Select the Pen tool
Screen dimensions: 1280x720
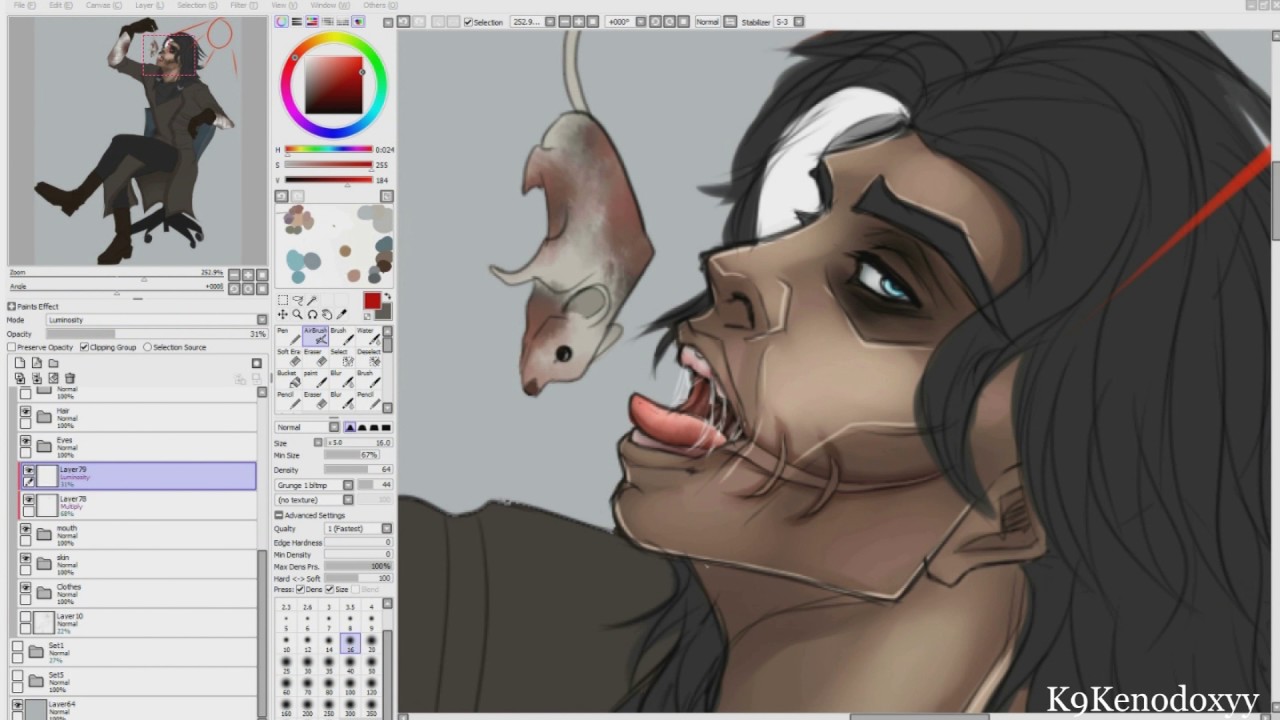point(288,336)
